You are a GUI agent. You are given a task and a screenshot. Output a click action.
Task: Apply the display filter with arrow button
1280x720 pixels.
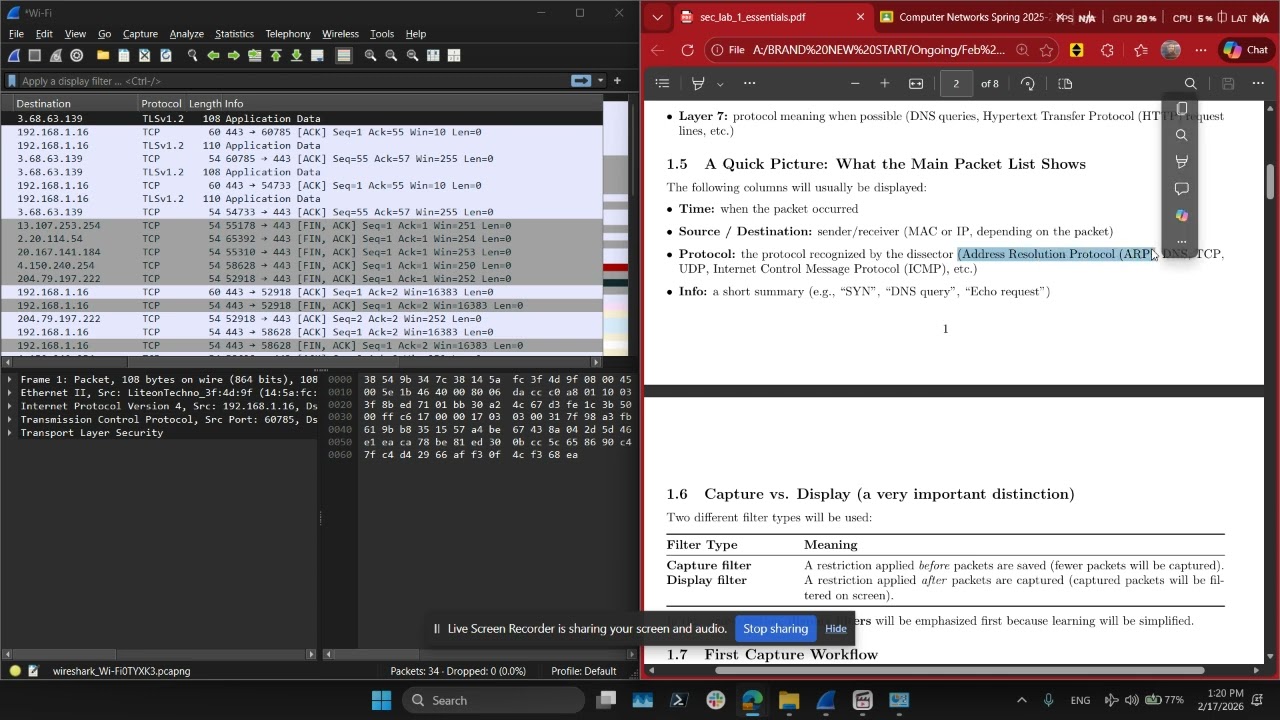click(581, 81)
